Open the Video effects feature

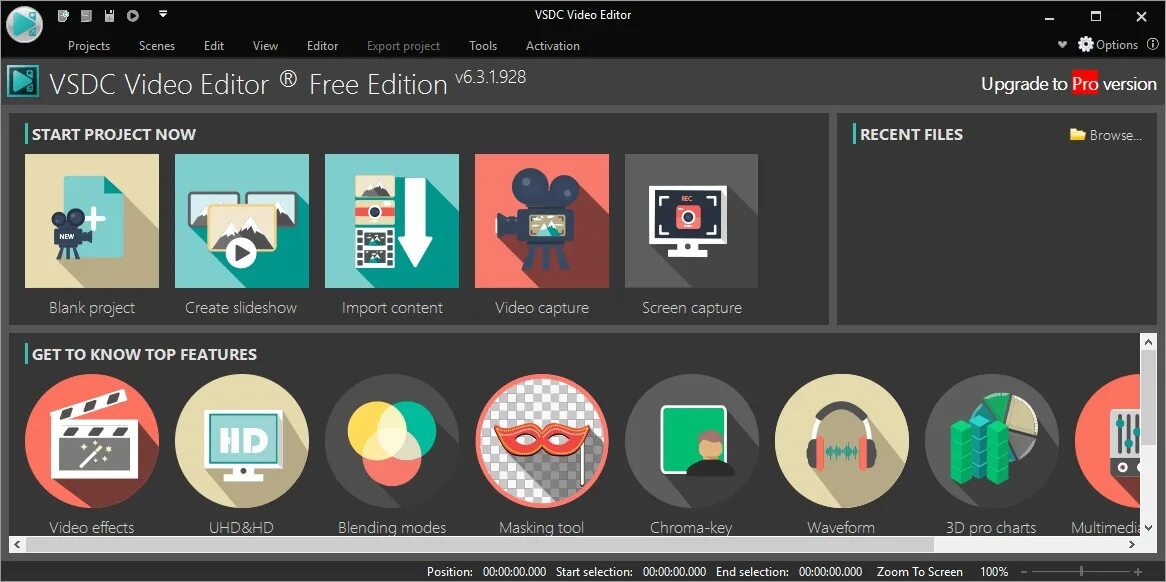tap(91, 441)
